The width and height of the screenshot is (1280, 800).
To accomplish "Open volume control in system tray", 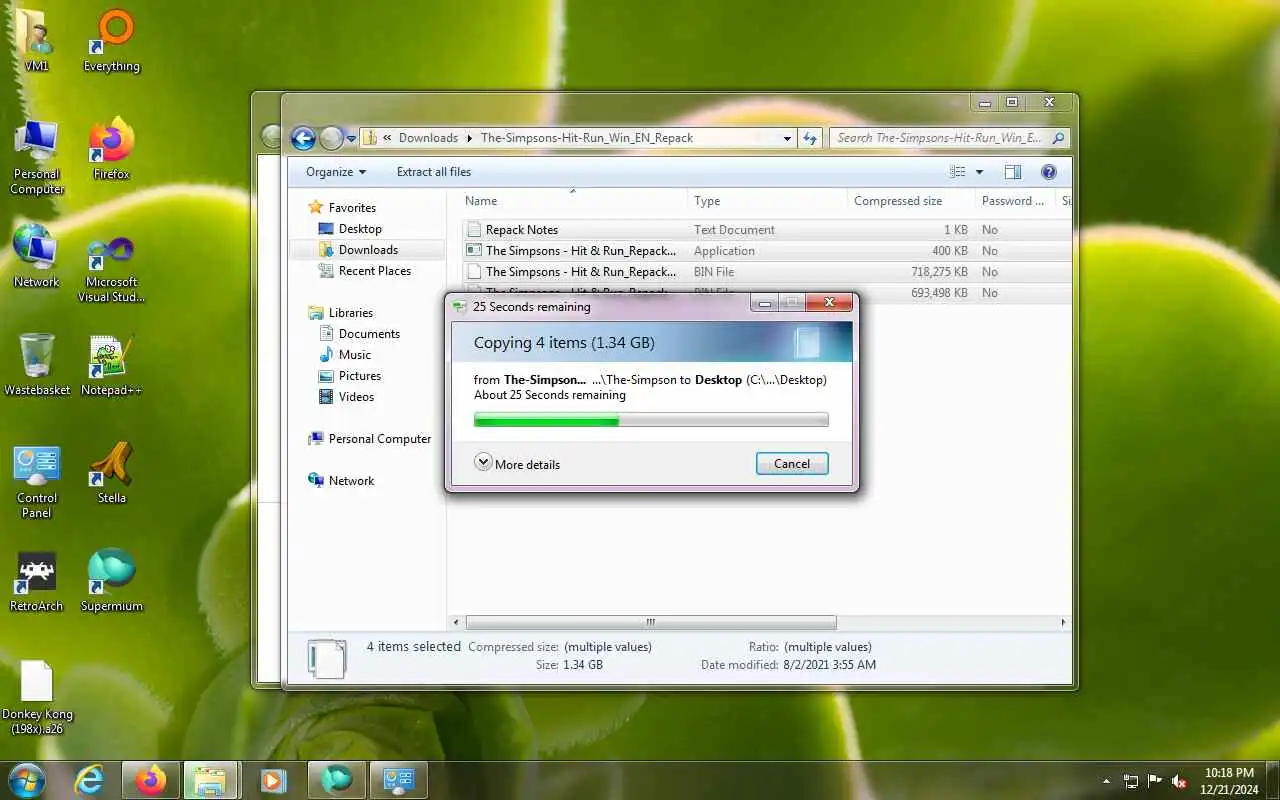I will click(x=1180, y=781).
